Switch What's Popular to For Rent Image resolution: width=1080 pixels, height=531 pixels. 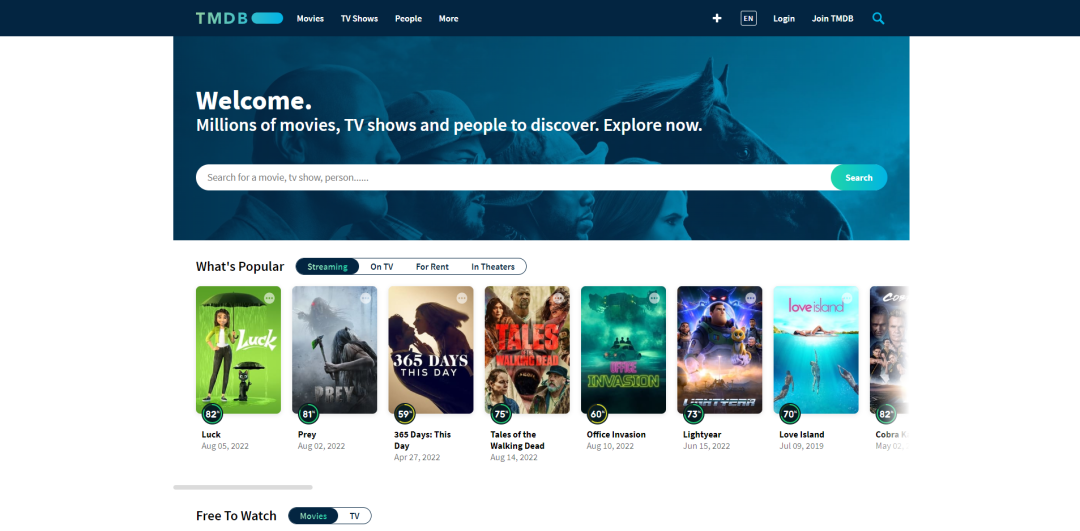(x=433, y=267)
